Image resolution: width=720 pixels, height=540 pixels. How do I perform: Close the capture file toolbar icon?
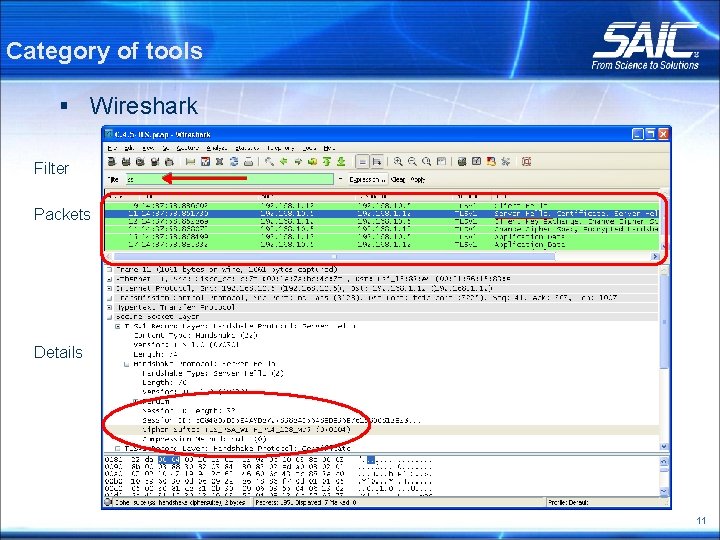tap(219, 162)
